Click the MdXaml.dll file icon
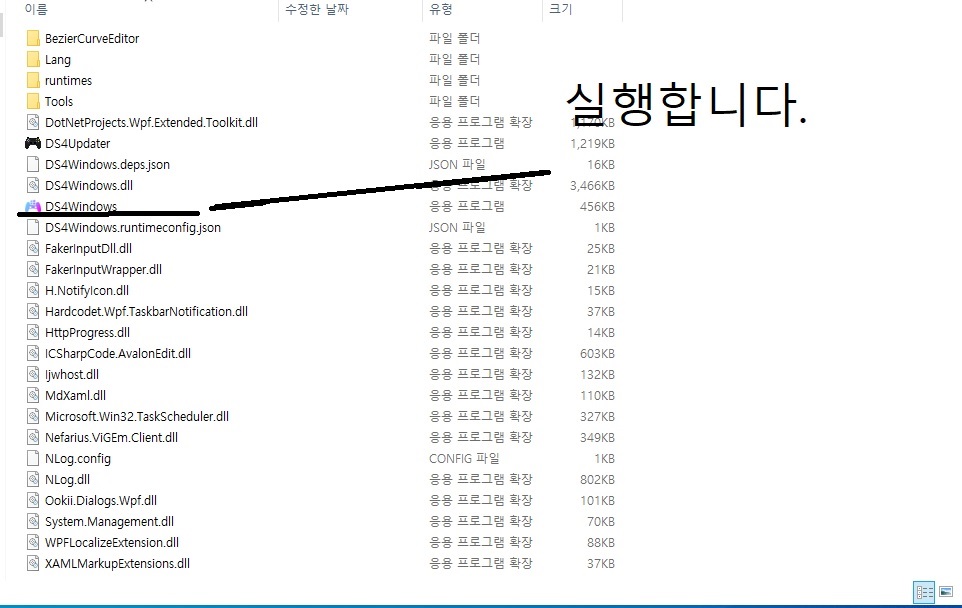Screen dimensions: 962x608 click(33, 395)
